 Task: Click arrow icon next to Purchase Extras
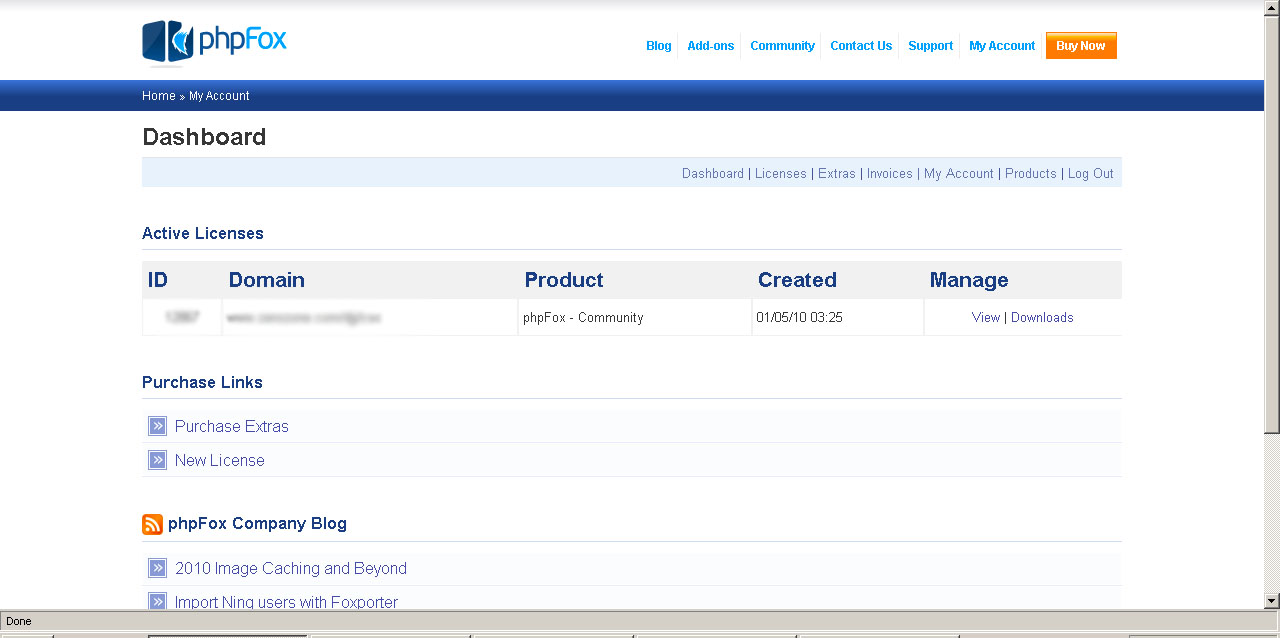click(157, 426)
